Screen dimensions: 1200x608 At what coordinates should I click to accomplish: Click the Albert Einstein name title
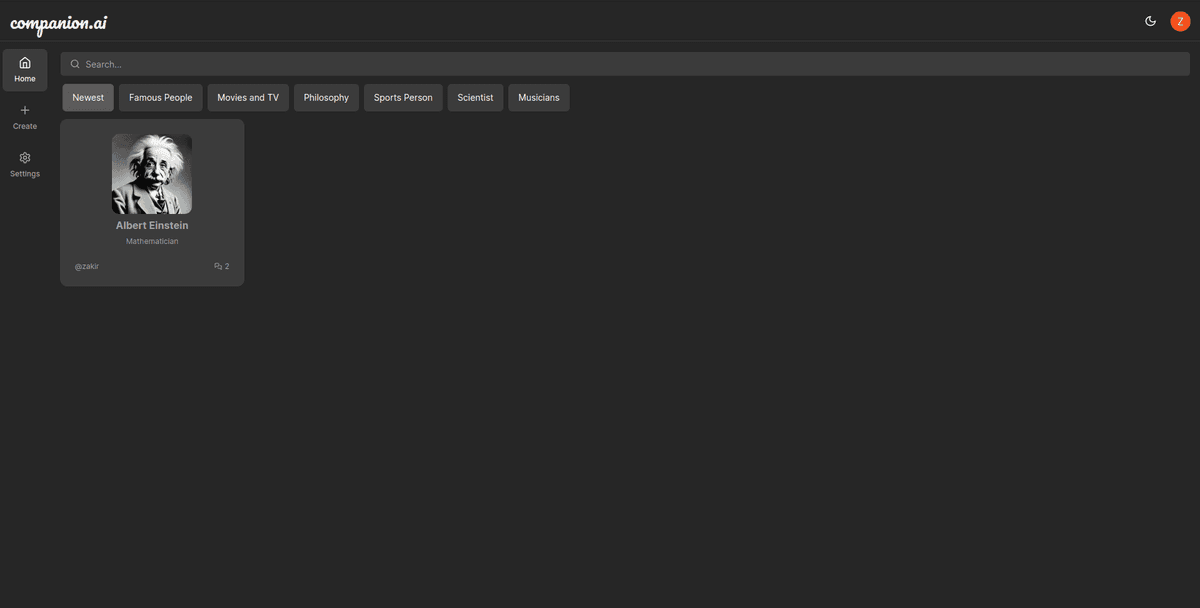pyautogui.click(x=152, y=225)
